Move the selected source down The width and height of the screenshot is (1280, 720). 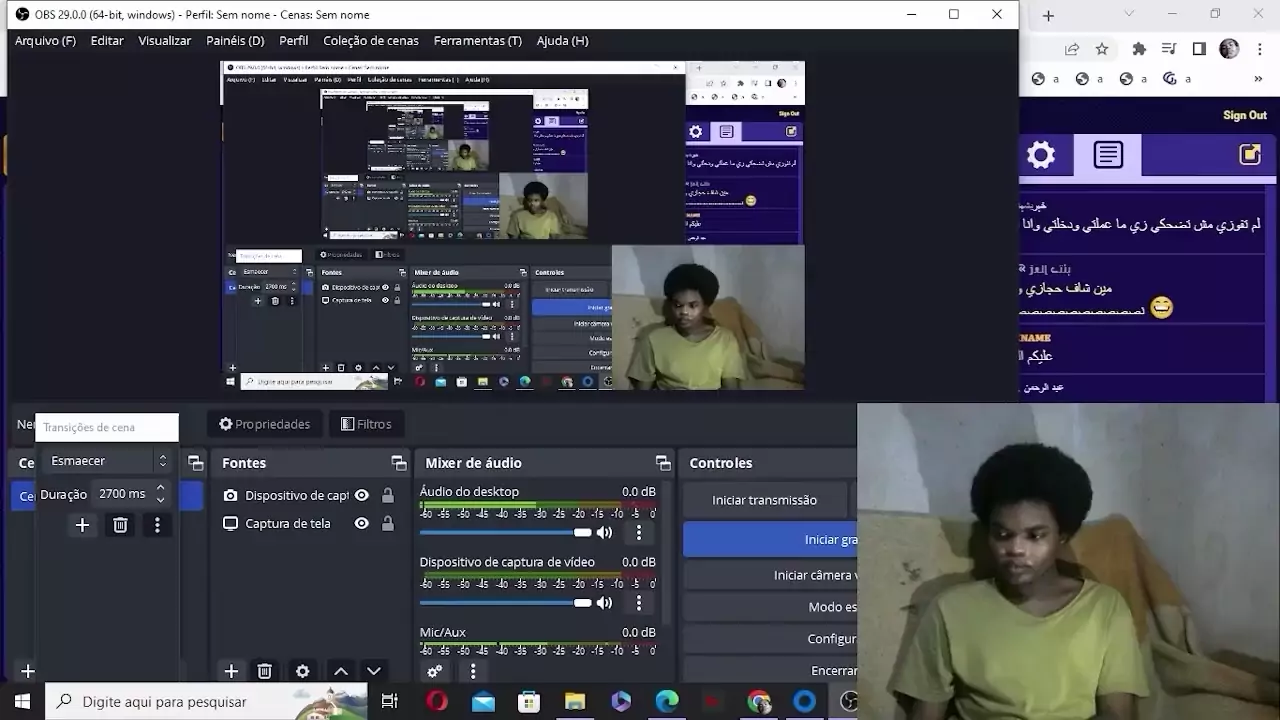pyautogui.click(x=374, y=671)
